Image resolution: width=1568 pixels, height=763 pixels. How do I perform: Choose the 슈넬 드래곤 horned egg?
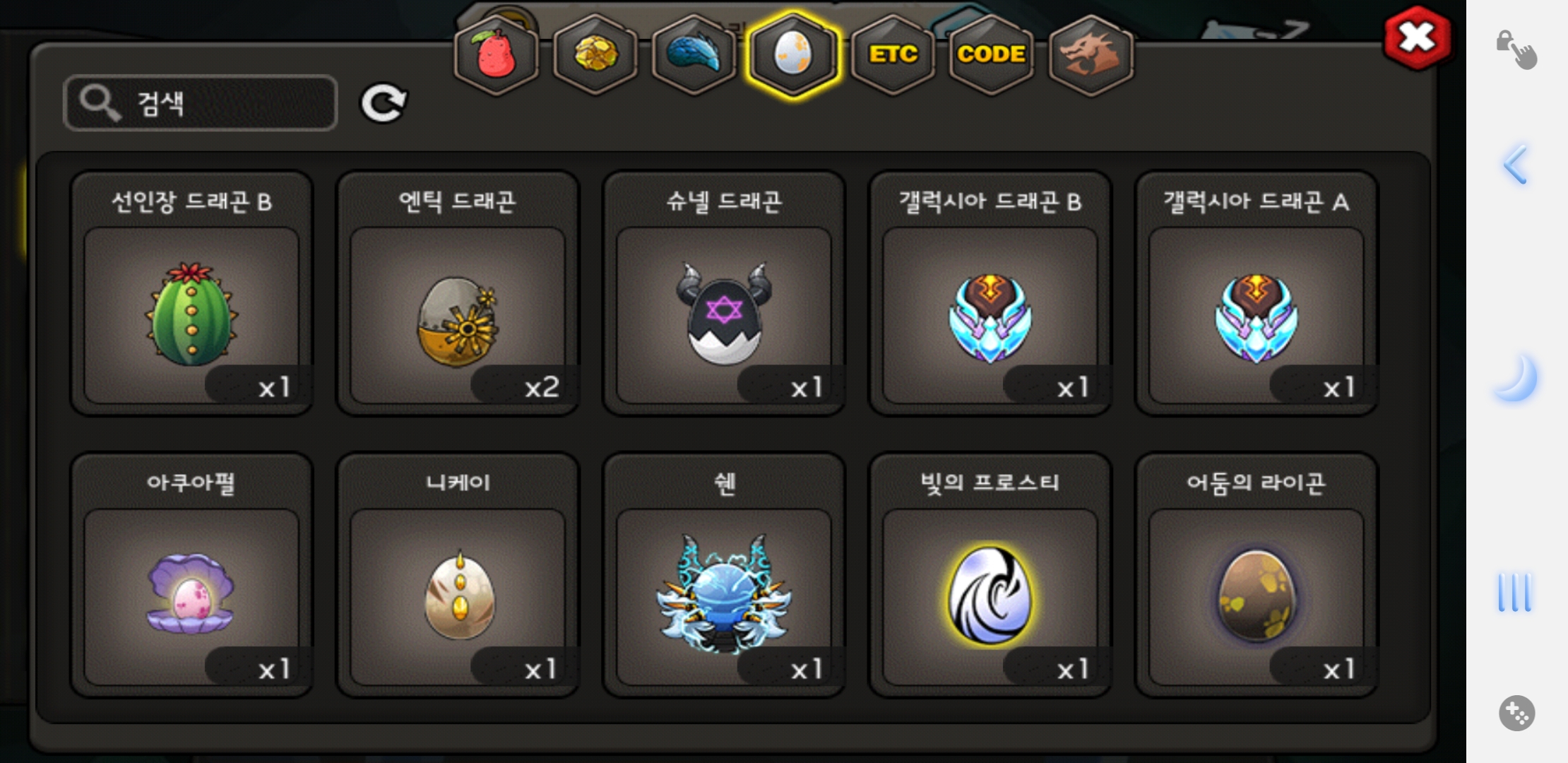[x=724, y=293]
